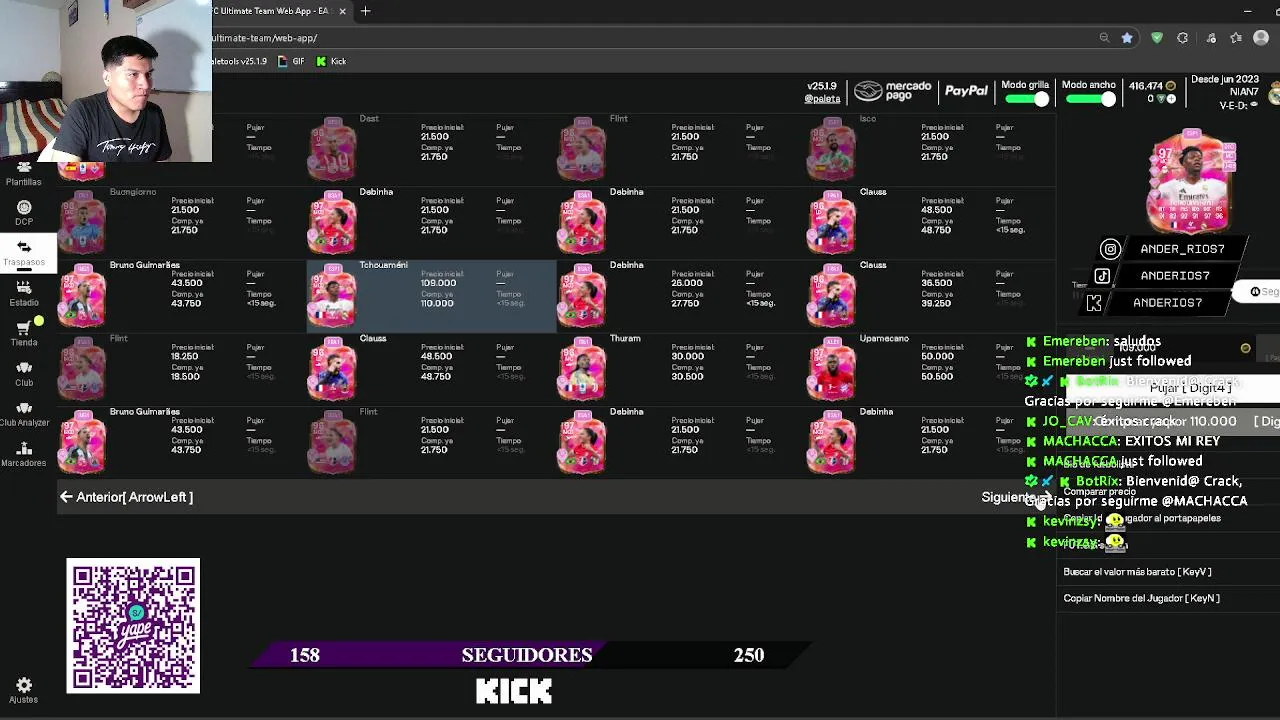Viewport: 1280px width, 720px height.
Task: Click the V-E-D record eye icon
Action: point(1255,105)
